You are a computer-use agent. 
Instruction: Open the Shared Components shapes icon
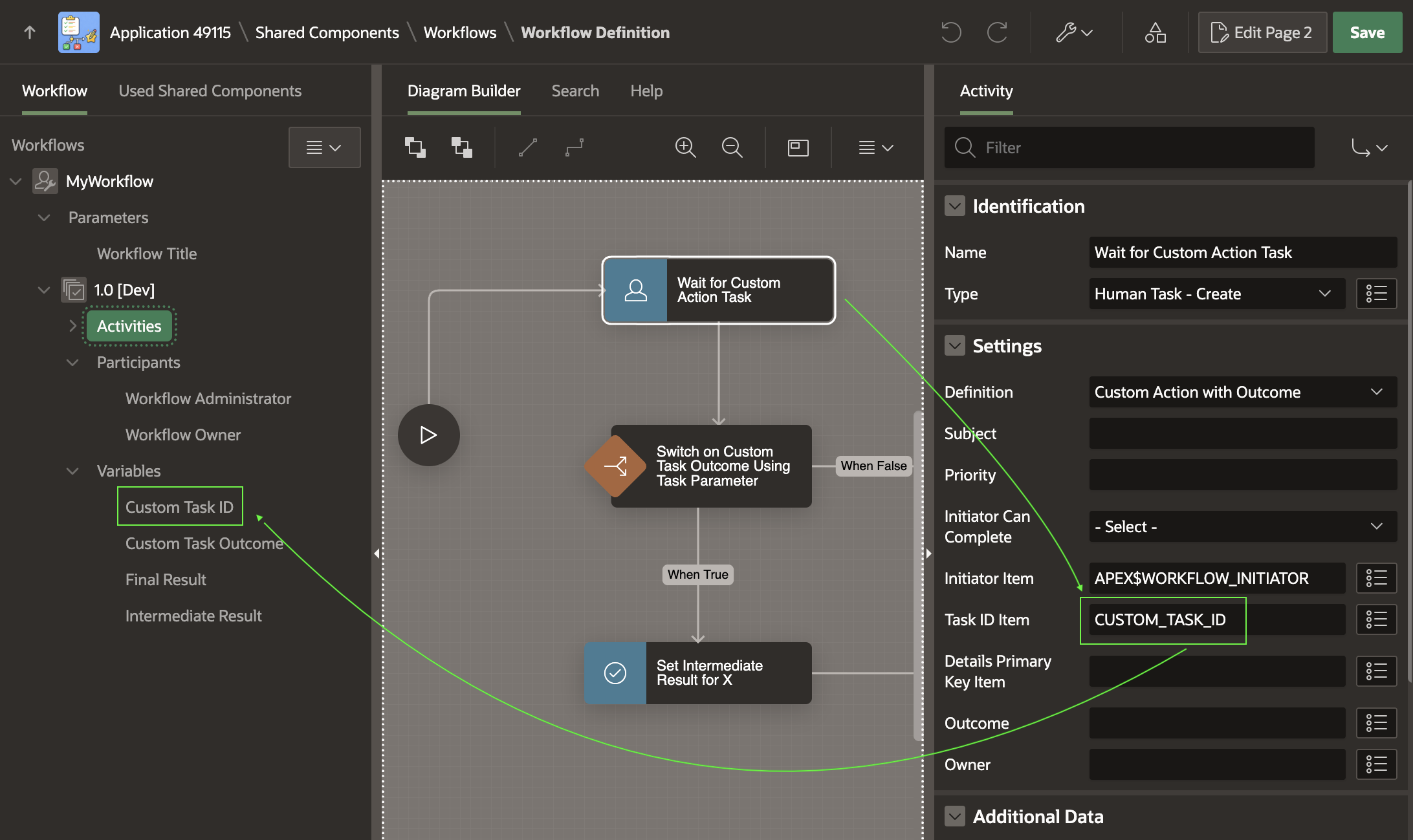tap(1155, 32)
